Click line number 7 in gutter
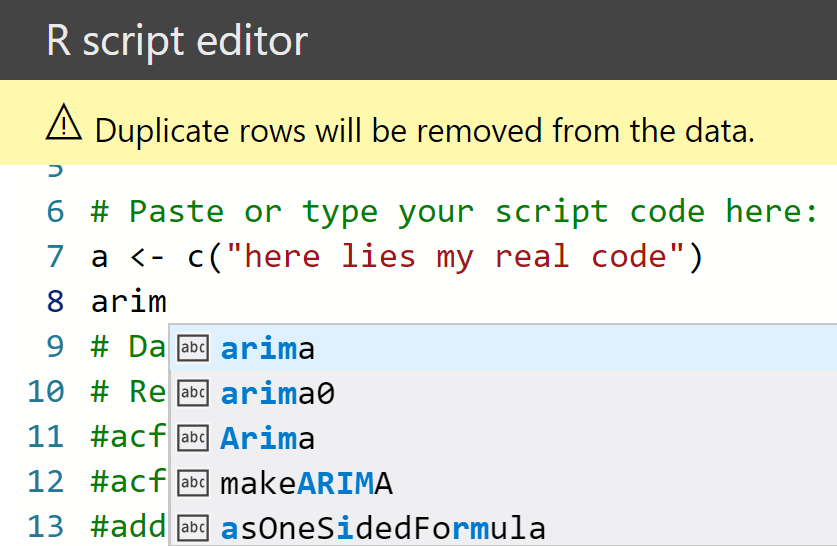Screen dimensions: 837x546 tap(54, 256)
